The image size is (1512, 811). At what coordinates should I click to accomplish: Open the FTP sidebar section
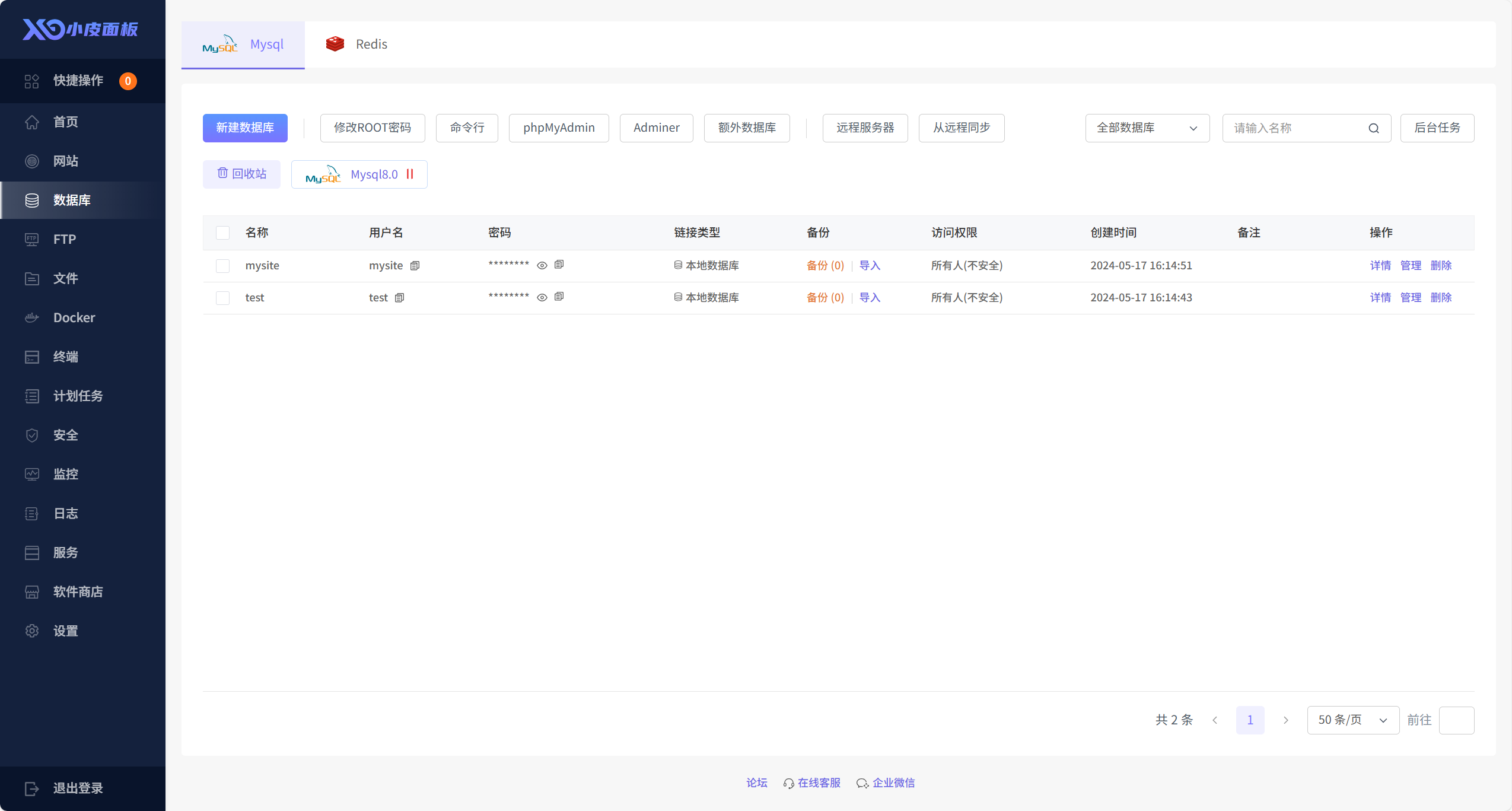[64, 239]
